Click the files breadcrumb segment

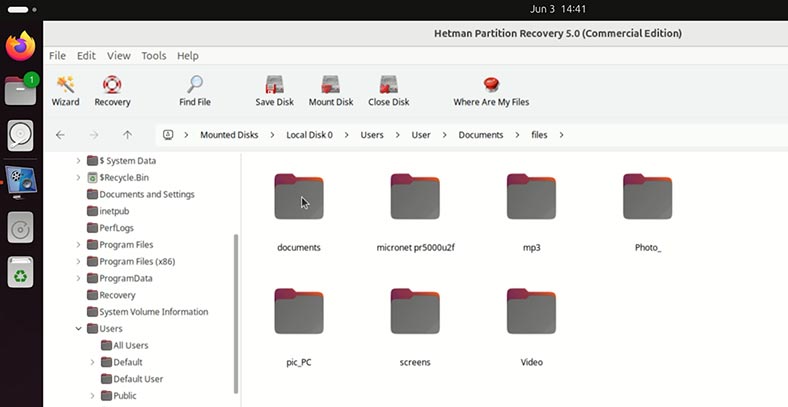click(539, 135)
